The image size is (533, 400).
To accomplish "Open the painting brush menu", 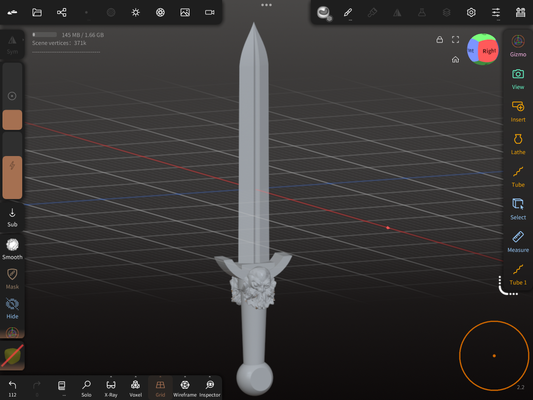I will pos(372,13).
